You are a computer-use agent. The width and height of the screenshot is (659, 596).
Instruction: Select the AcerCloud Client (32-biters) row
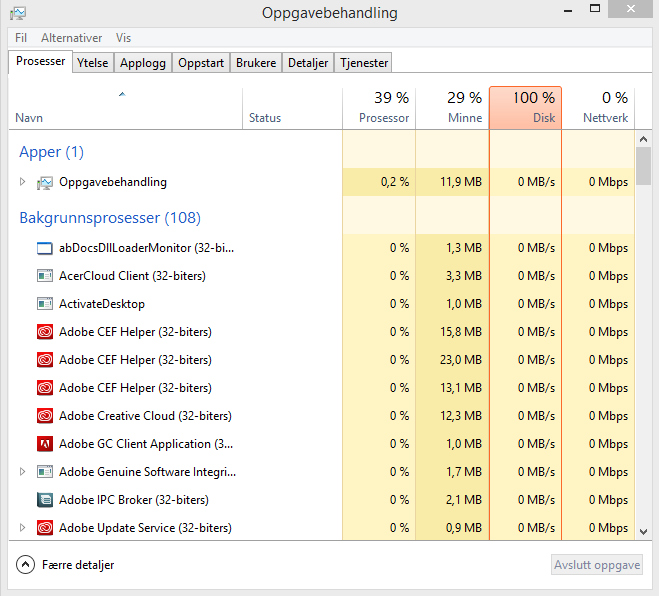[x=322, y=276]
